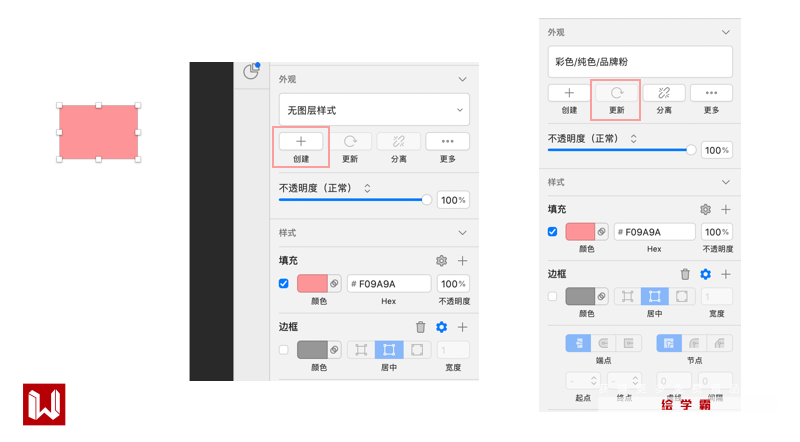Open the 起点 start arrow dropdown
800x442 pixels.
coord(582,381)
